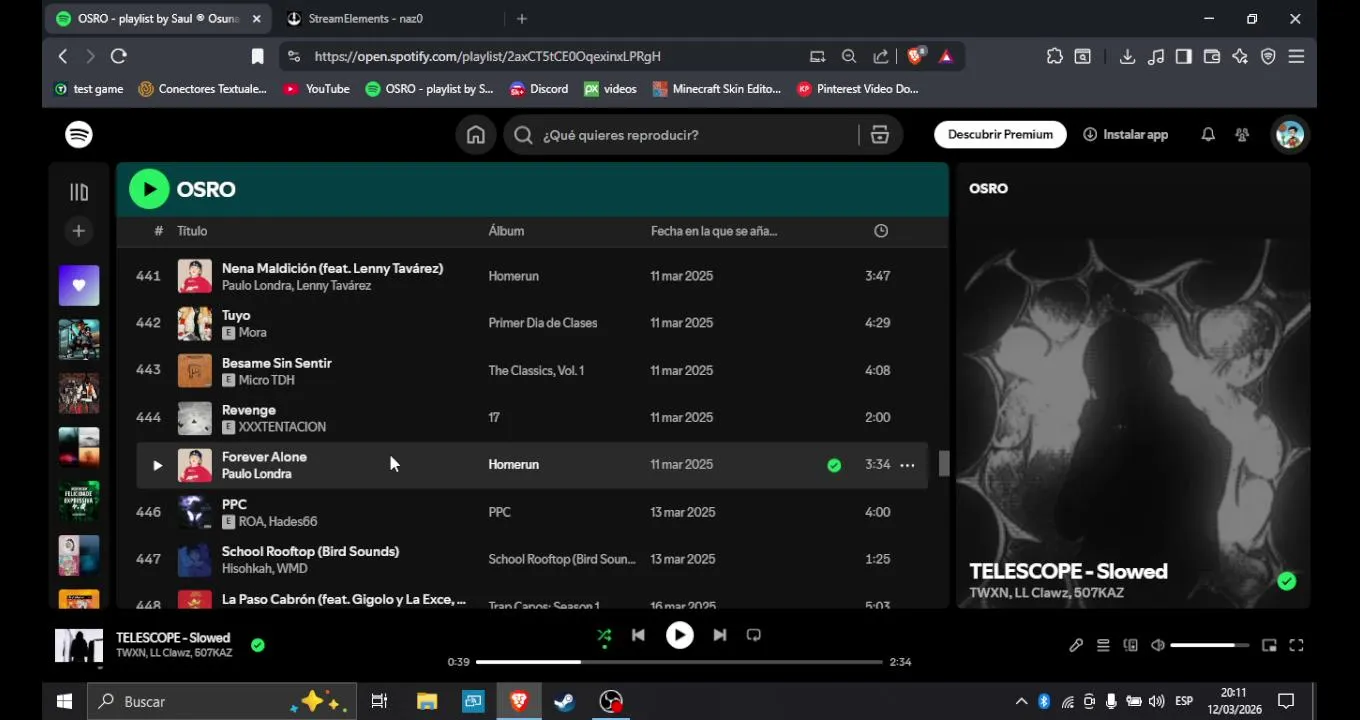The height and width of the screenshot is (720, 1360).
Task: Open Homerun album link on Nena Maldición row
Action: [x=514, y=276]
